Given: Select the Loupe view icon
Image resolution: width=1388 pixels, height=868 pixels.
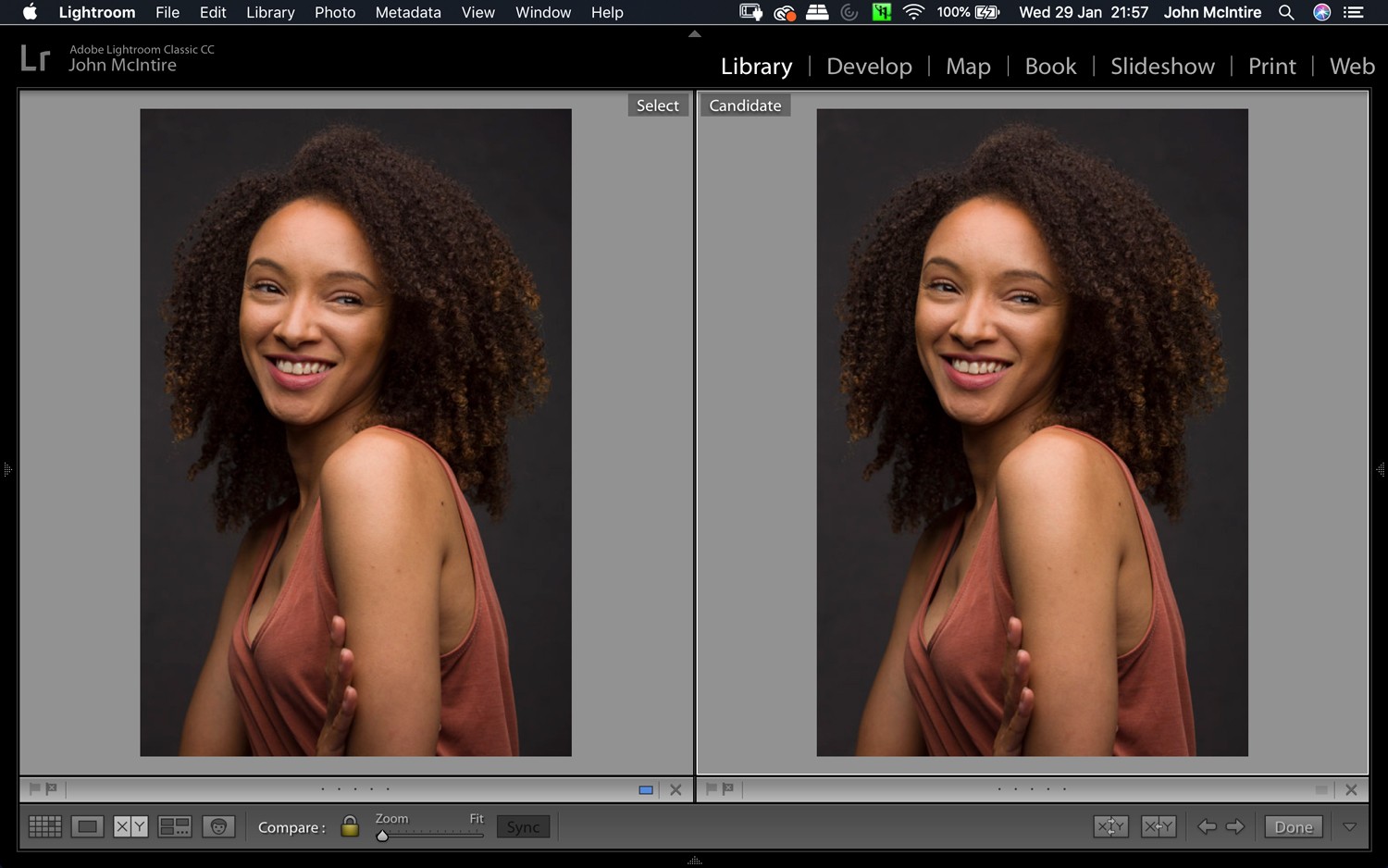Looking at the screenshot, I should (x=87, y=826).
